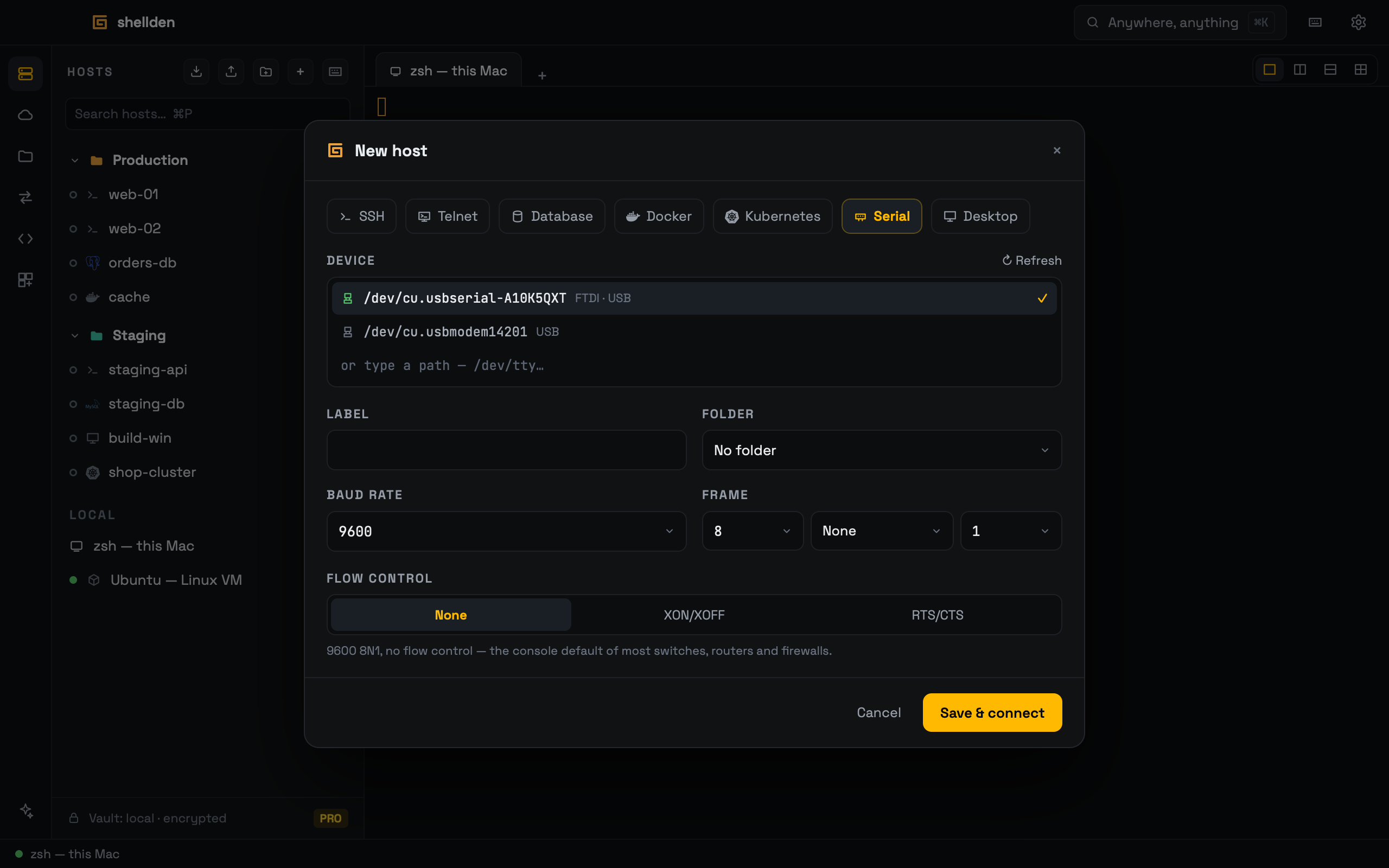
Task: Open the extensions grid sidebar icon
Action: 26,279
